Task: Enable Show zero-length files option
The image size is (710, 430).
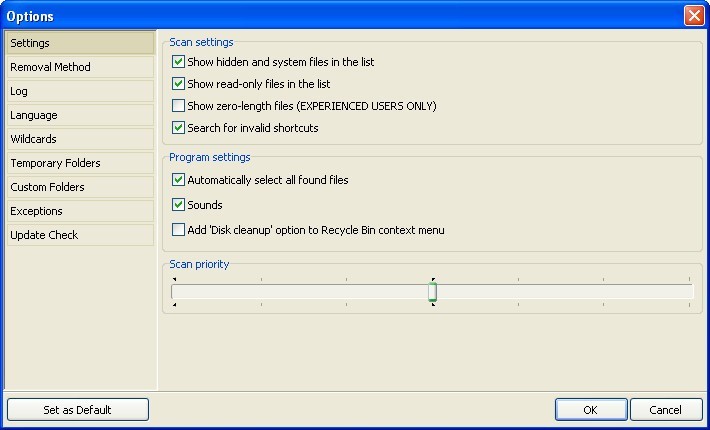Action: point(178,105)
